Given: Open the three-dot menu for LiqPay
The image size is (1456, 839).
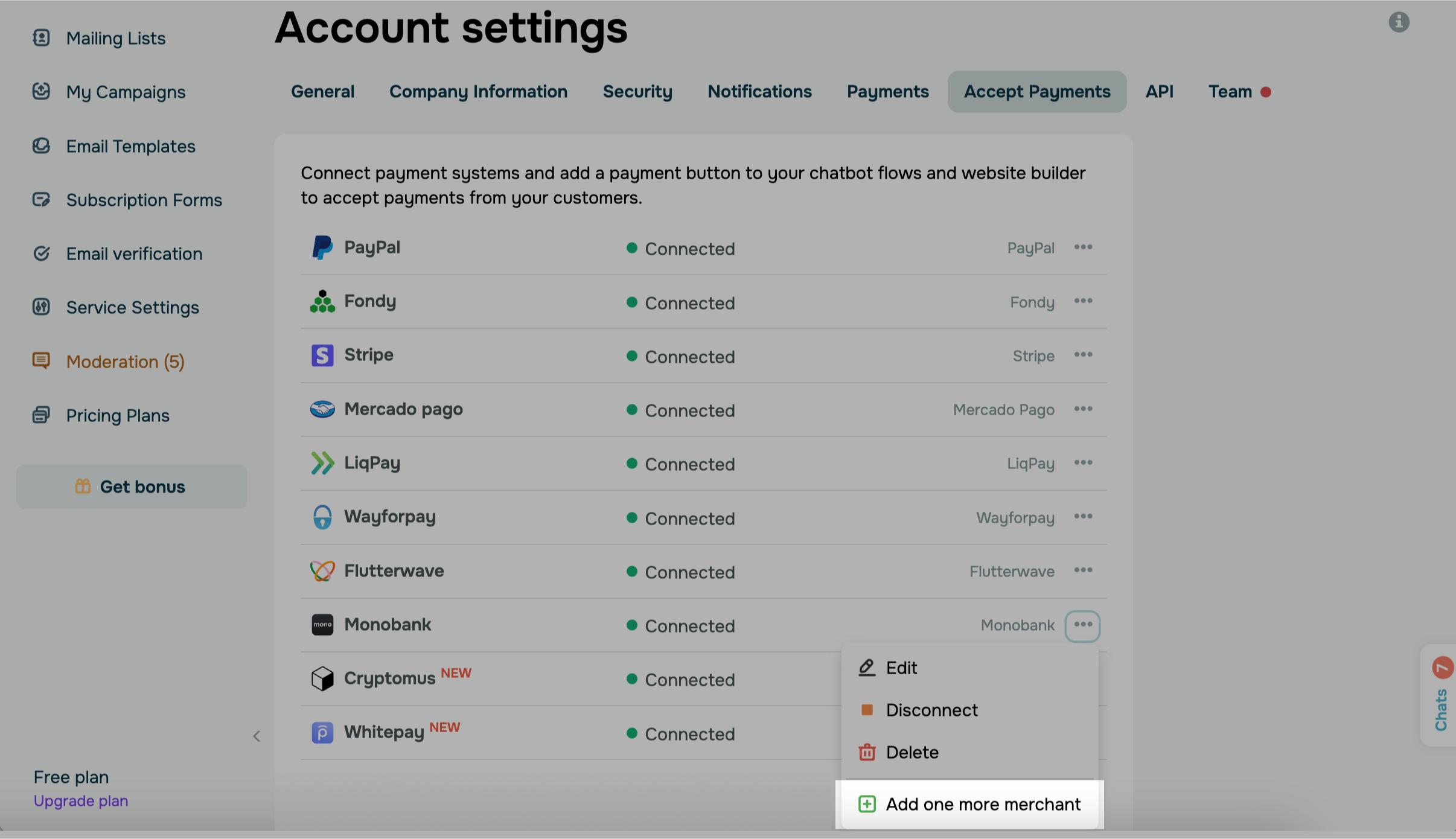Looking at the screenshot, I should [x=1083, y=463].
